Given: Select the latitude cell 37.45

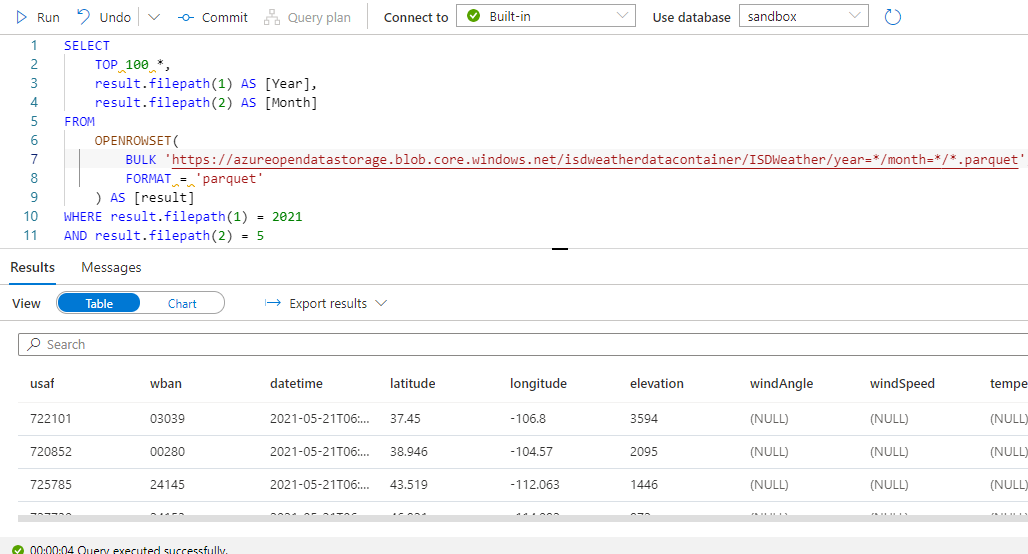Looking at the screenshot, I should tap(405, 419).
